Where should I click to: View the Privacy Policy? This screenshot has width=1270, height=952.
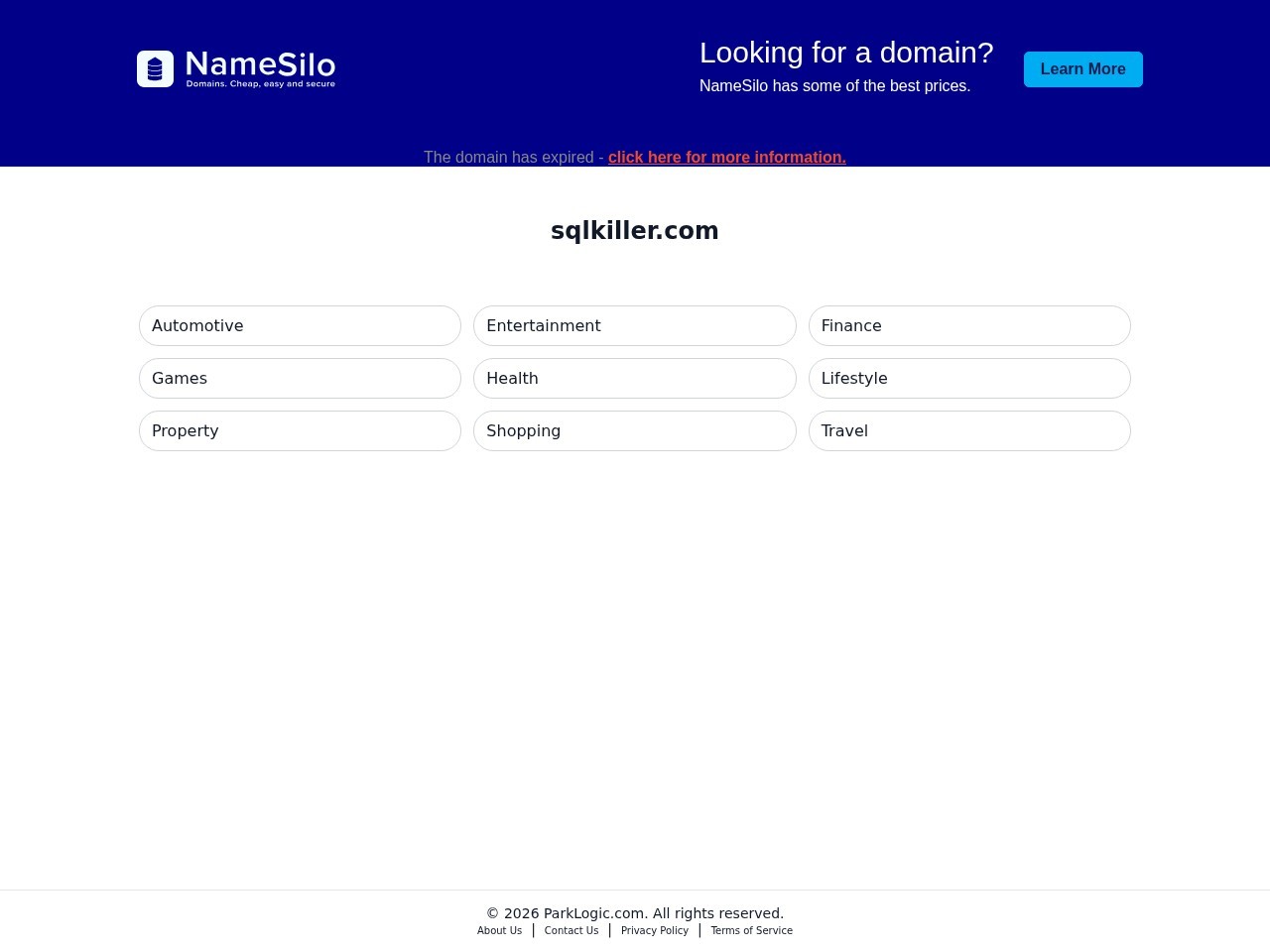click(654, 930)
